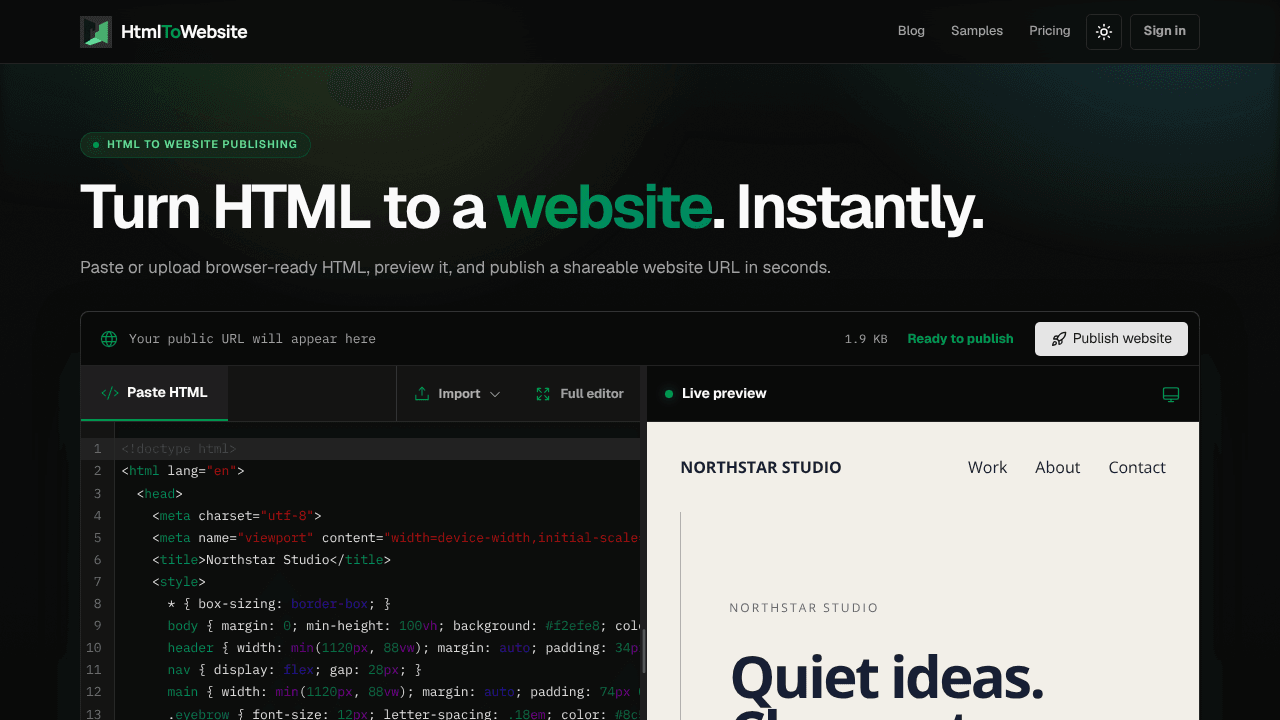
Task: Toggle the light/dark theme sun icon
Action: (x=1104, y=32)
